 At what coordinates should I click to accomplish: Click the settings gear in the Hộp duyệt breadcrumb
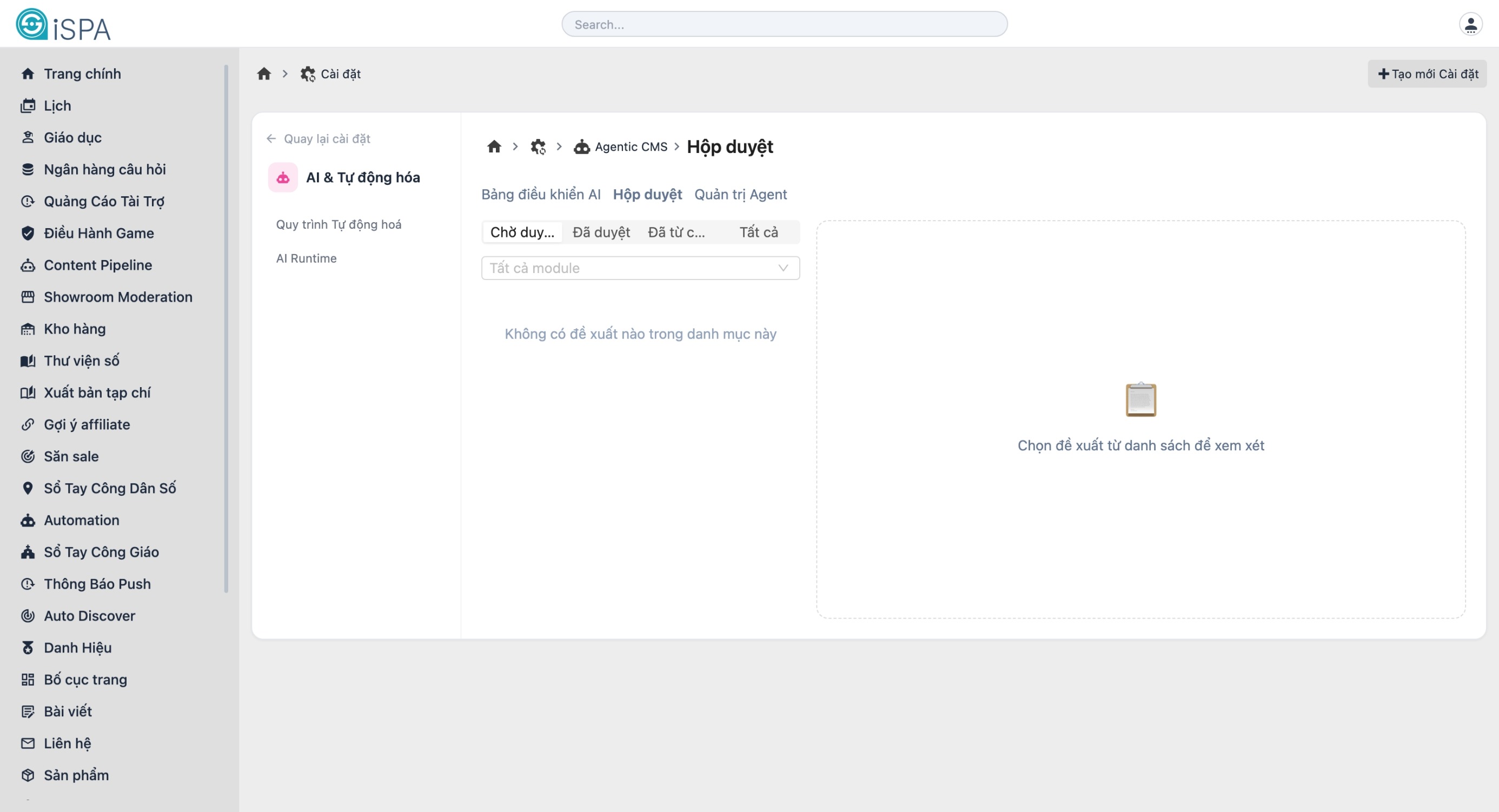coord(538,147)
